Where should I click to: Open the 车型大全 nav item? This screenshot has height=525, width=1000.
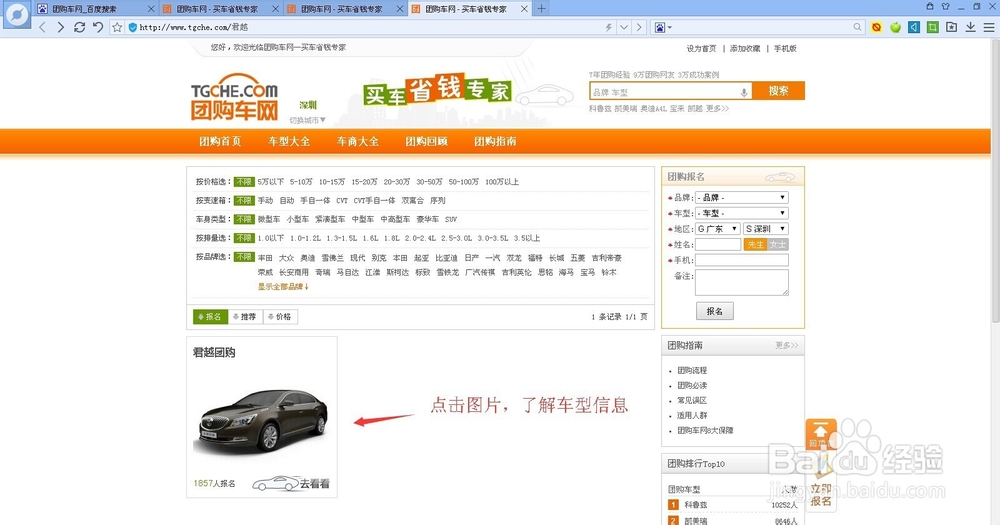pos(289,141)
